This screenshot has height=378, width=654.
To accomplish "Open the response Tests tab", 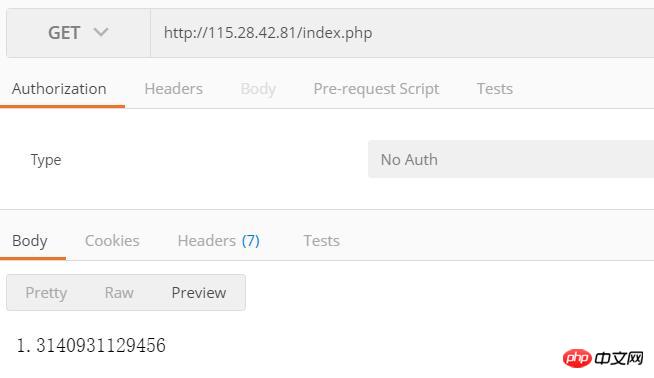I will (322, 241).
